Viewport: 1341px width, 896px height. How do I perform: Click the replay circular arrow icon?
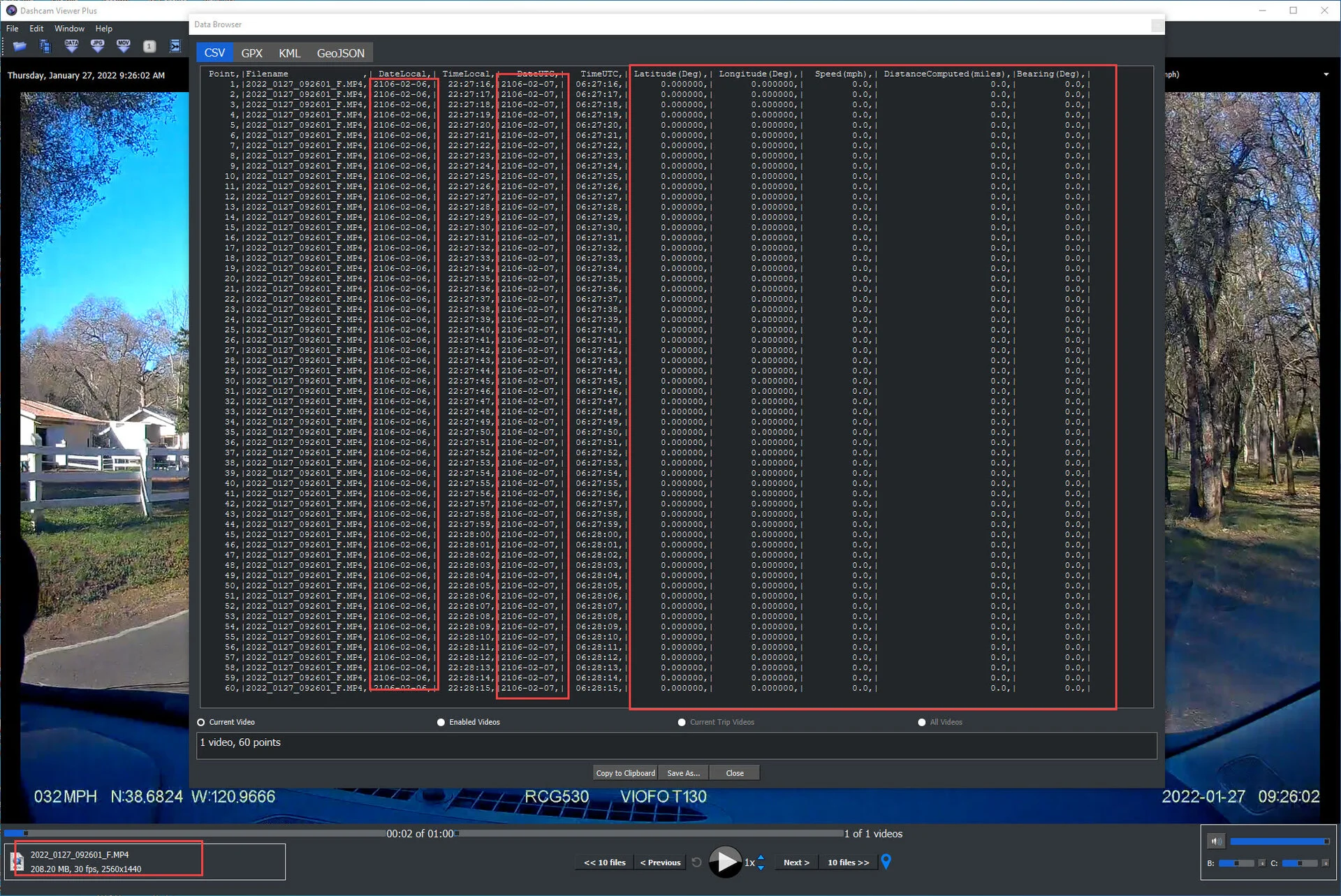[x=696, y=862]
